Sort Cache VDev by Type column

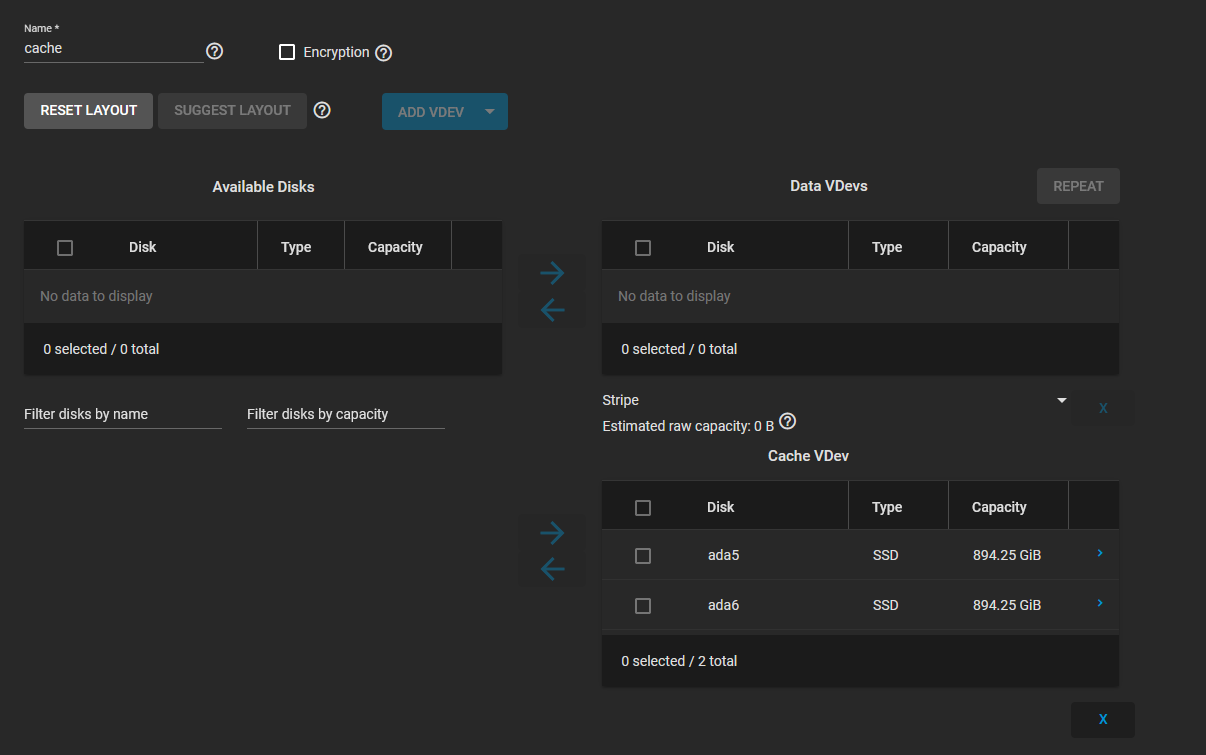click(x=887, y=507)
